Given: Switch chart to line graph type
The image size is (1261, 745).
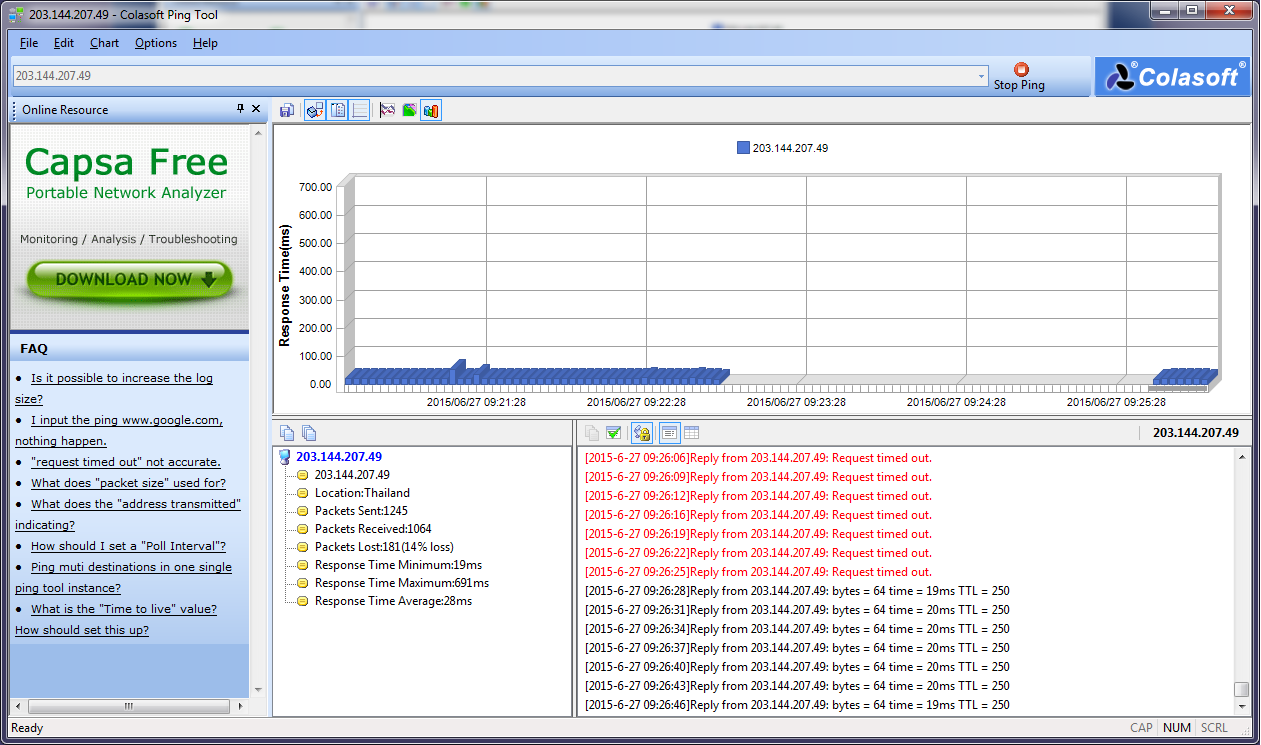Looking at the screenshot, I should 388,110.
